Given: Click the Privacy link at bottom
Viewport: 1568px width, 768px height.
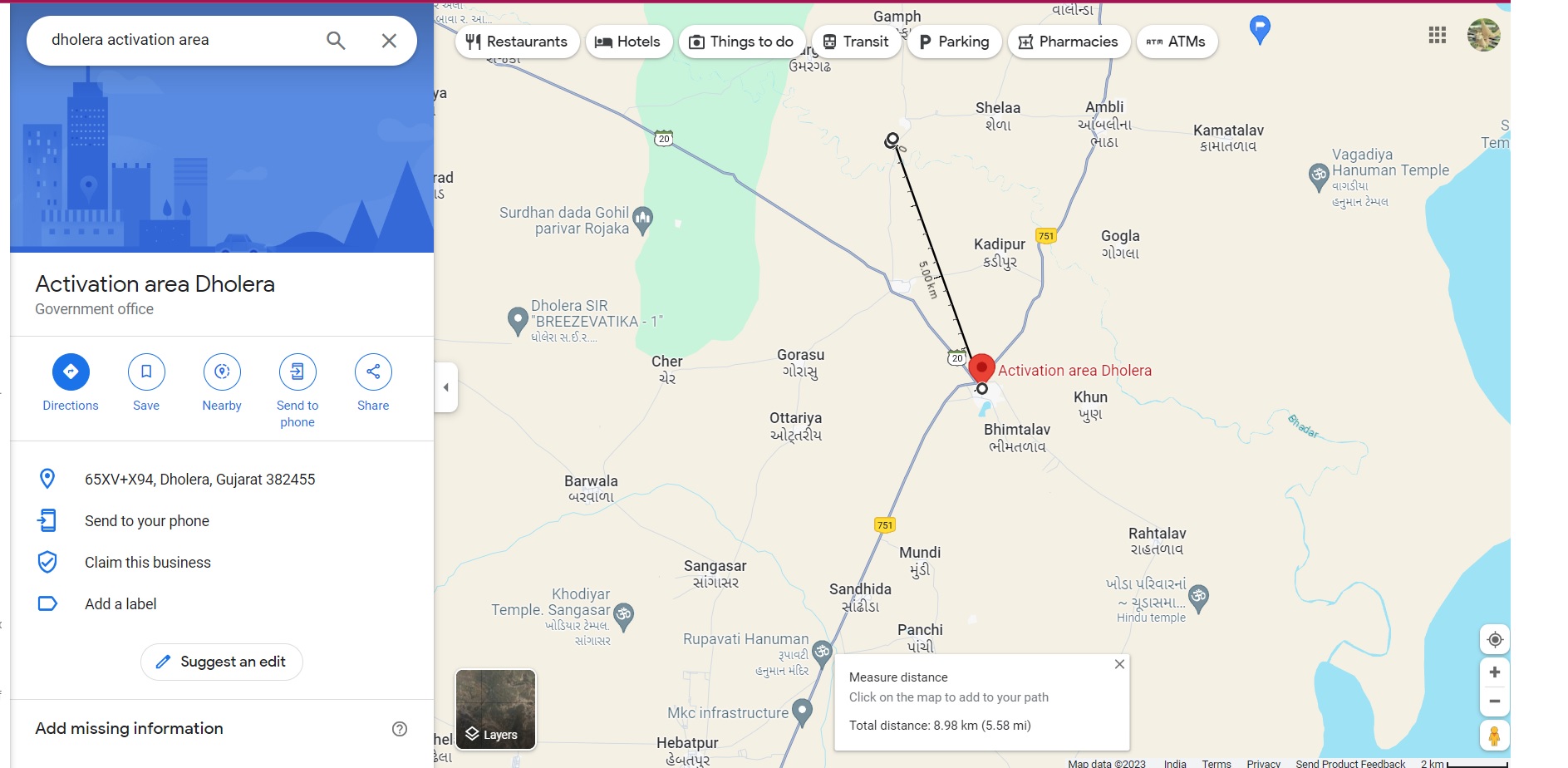Looking at the screenshot, I should pyautogui.click(x=1263, y=763).
